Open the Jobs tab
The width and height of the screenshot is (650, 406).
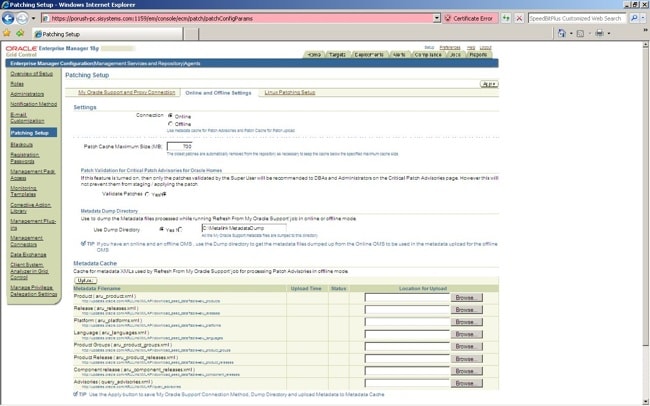tap(455, 55)
